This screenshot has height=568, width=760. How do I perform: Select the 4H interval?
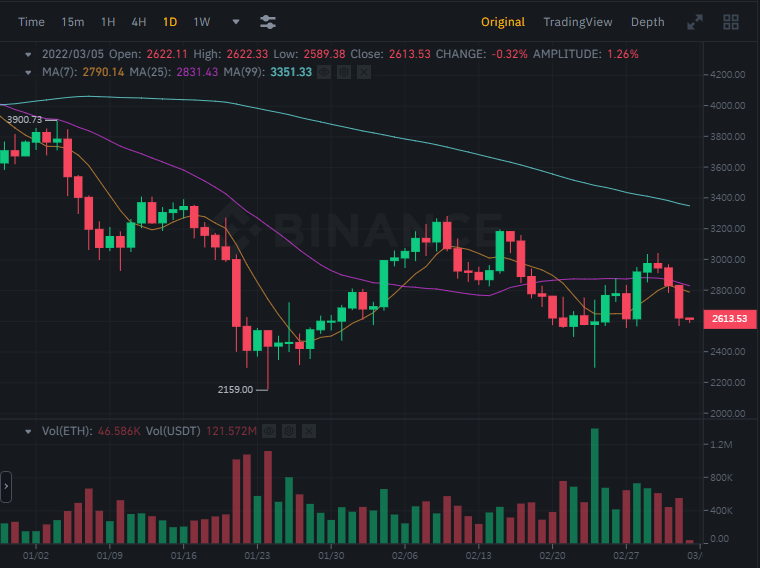[139, 21]
